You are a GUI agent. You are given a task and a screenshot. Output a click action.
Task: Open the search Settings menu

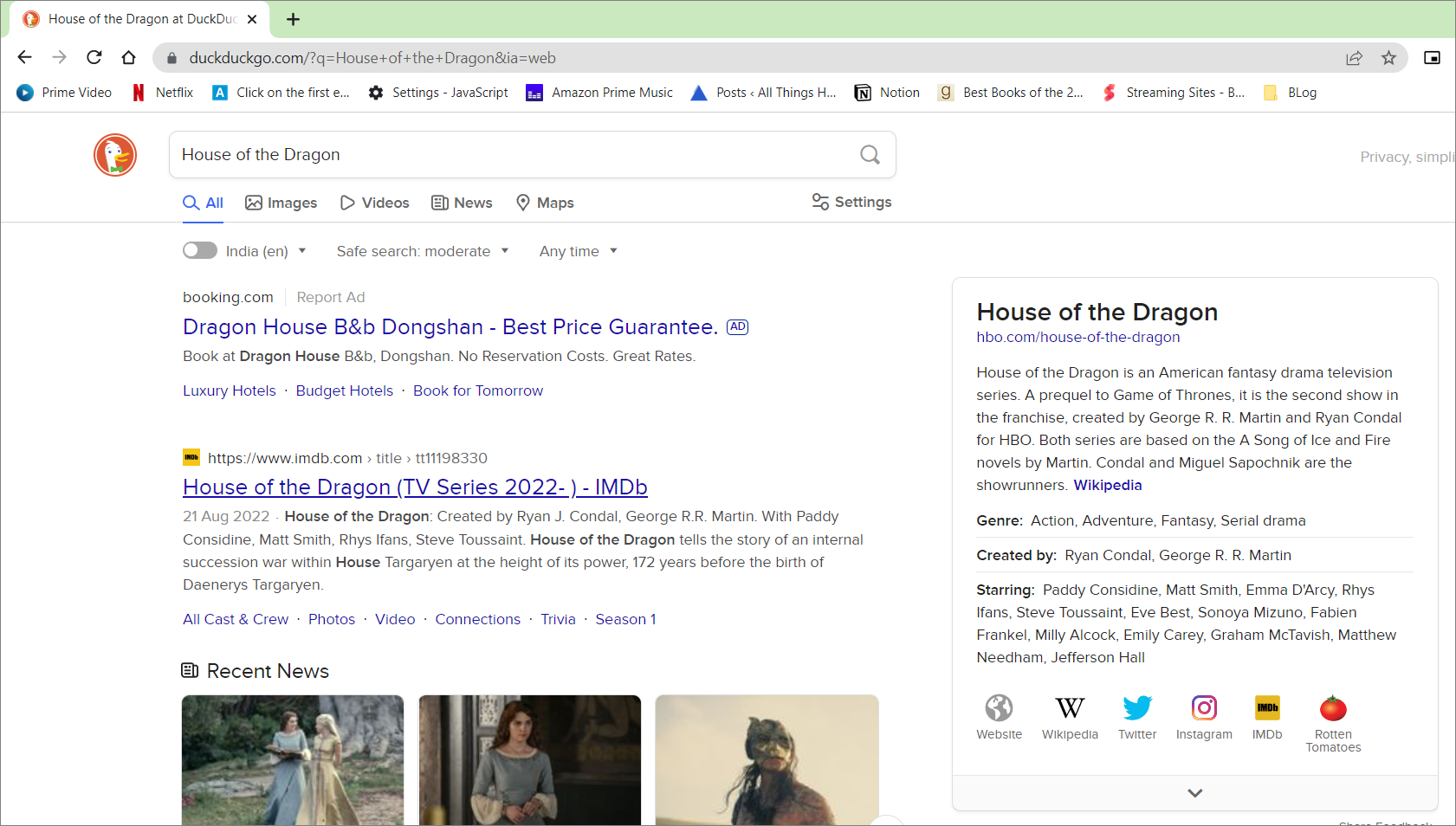pyautogui.click(x=851, y=202)
